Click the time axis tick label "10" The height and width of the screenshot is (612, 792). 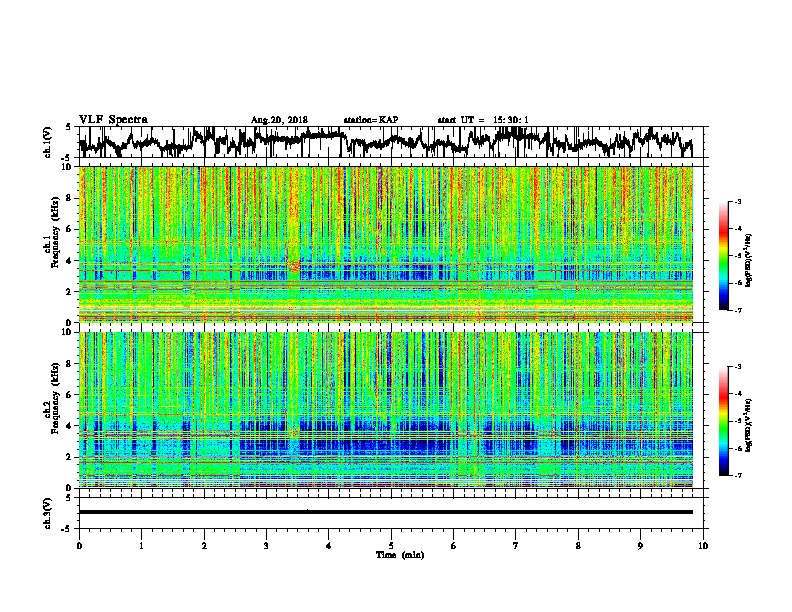pos(703,546)
